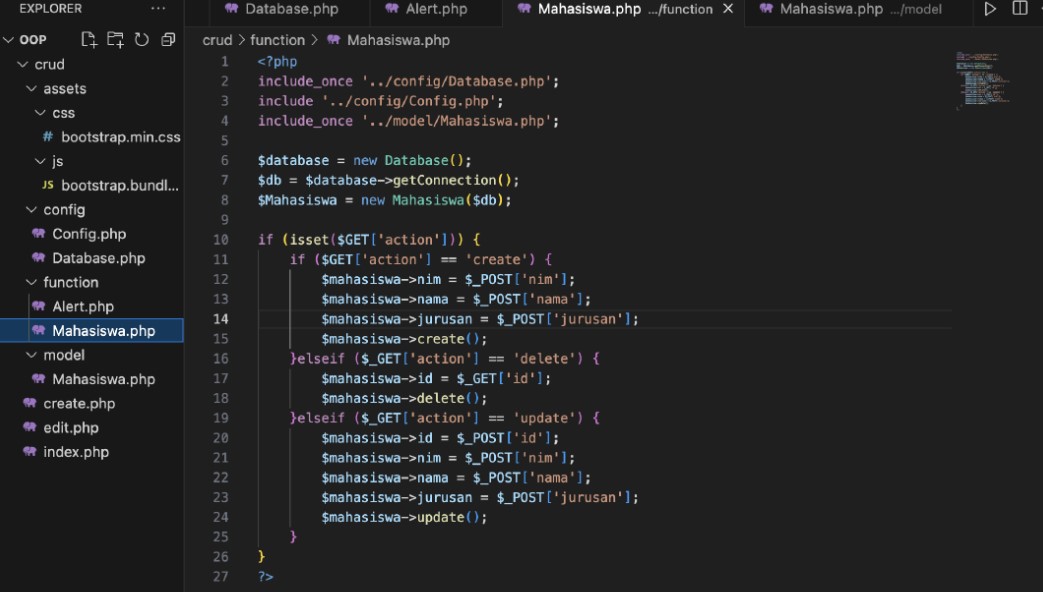Viewport: 1043px width, 592px height.
Task: Collapse the assets folder
Action: 32,89
